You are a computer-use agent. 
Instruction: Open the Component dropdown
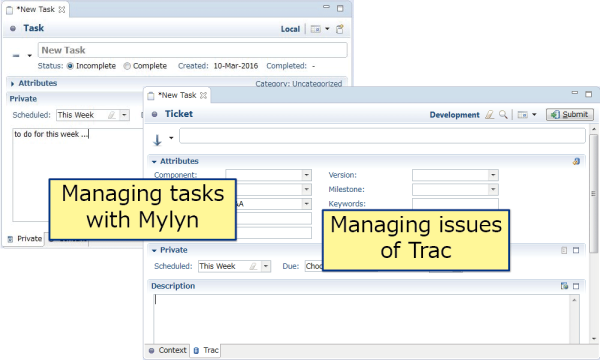[x=307, y=175]
